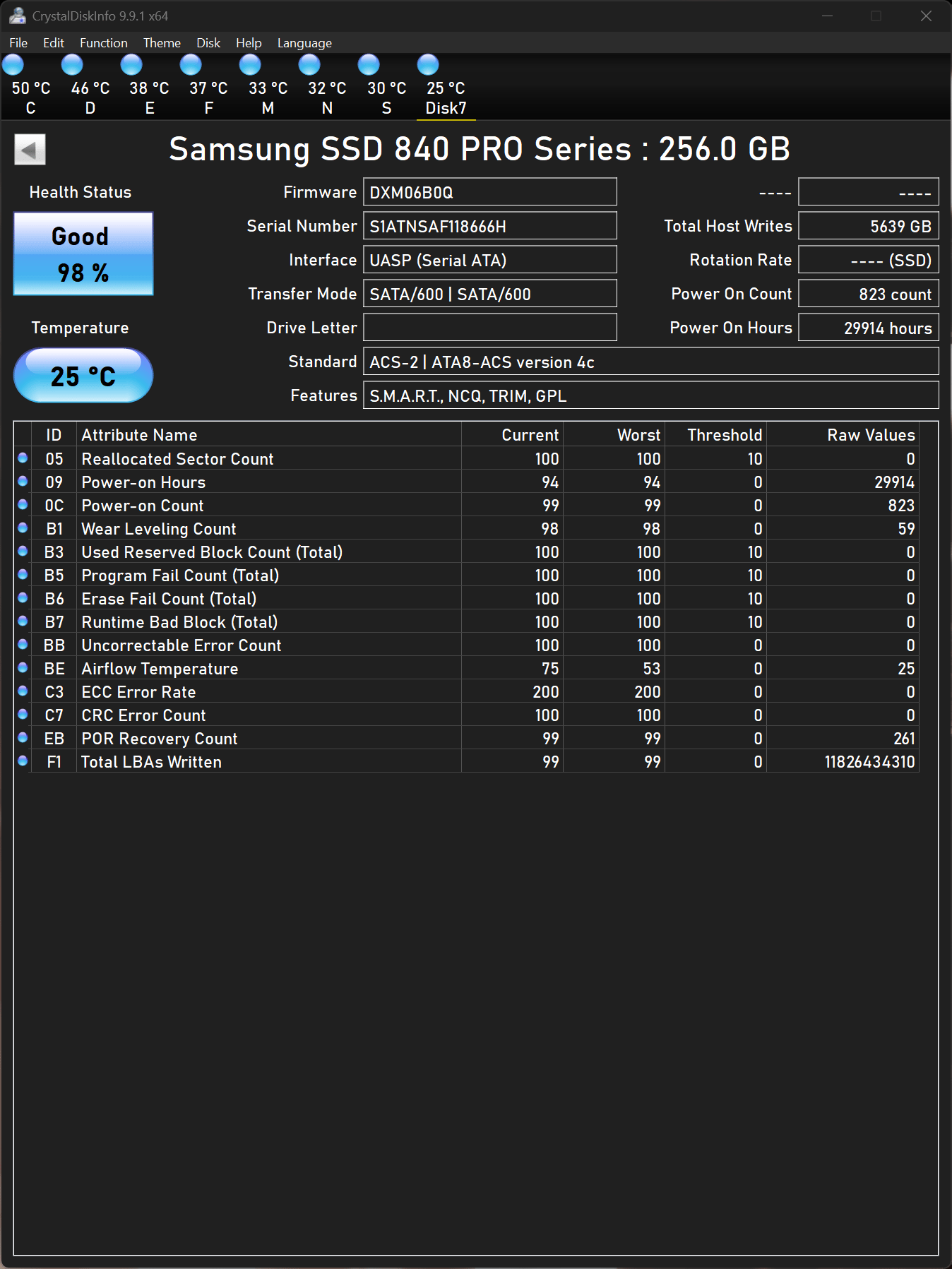Click the POR Recovery Count raw value 261
The height and width of the screenshot is (1269, 952).
(904, 739)
